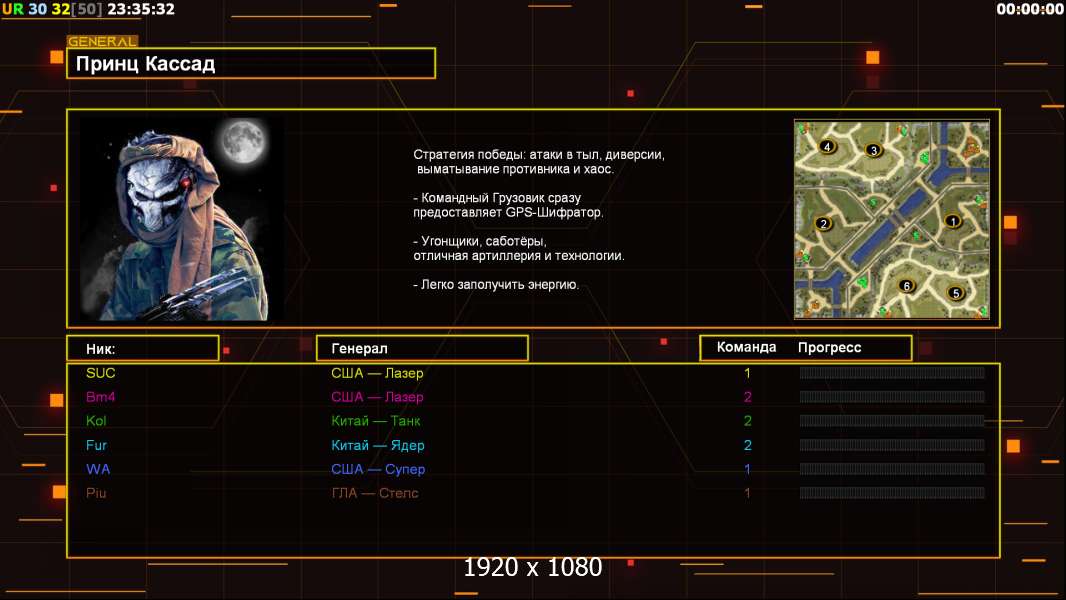Select start position marker 5 on minimap

click(x=955, y=294)
